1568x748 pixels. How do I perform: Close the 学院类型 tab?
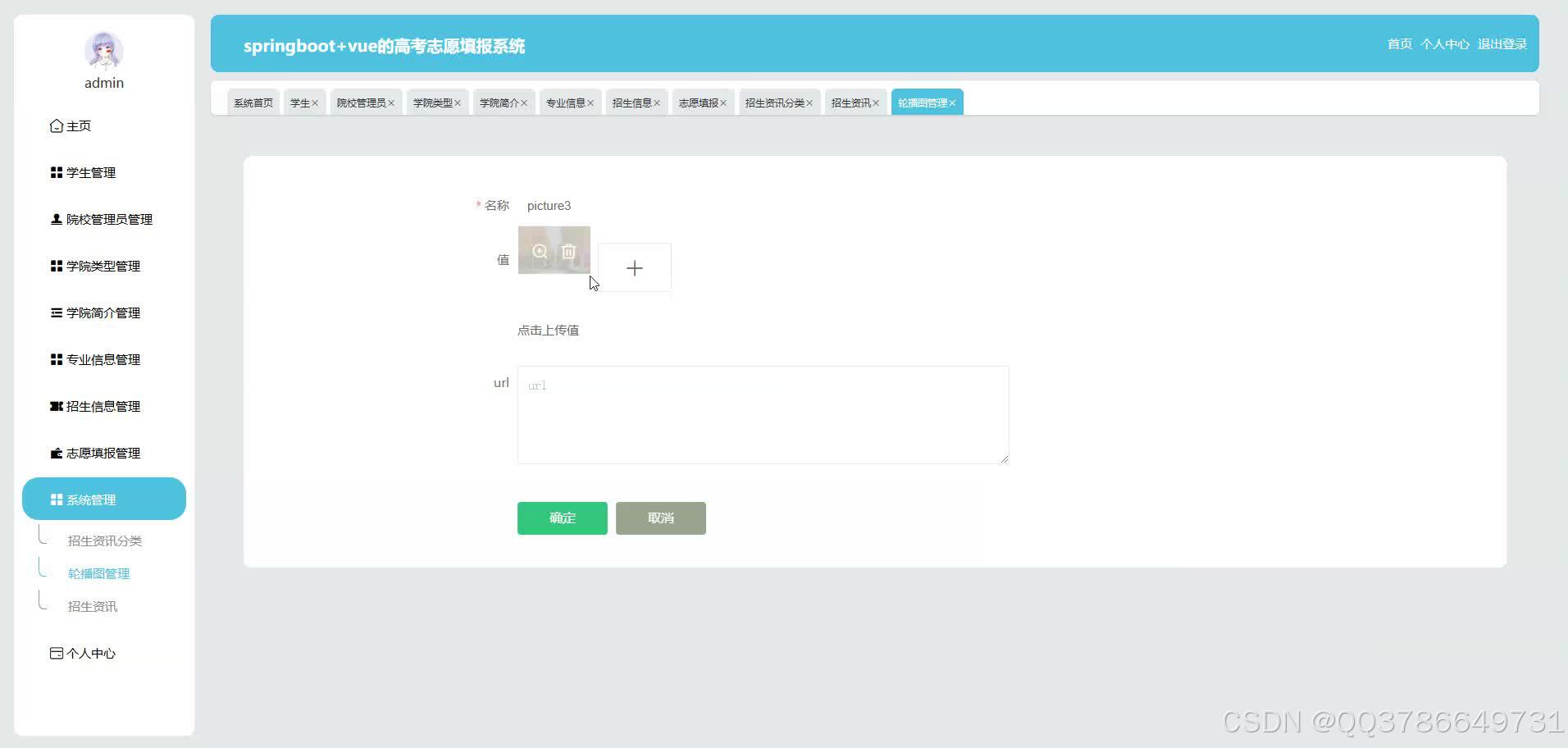click(458, 103)
